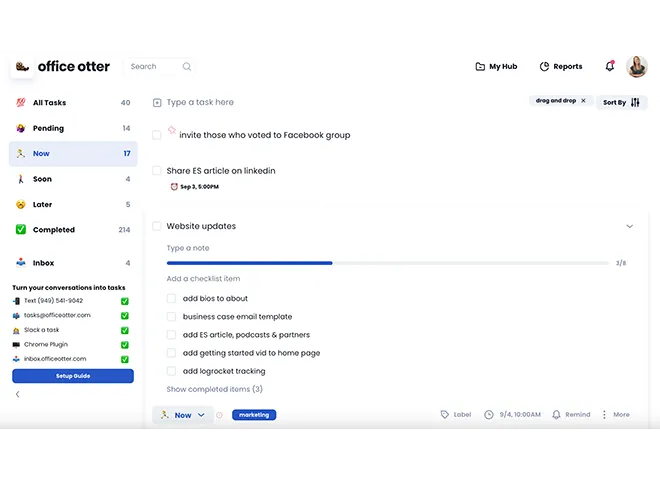Image resolution: width=660 pixels, height=480 pixels.
Task: Click the notification bell icon
Action: (610, 67)
